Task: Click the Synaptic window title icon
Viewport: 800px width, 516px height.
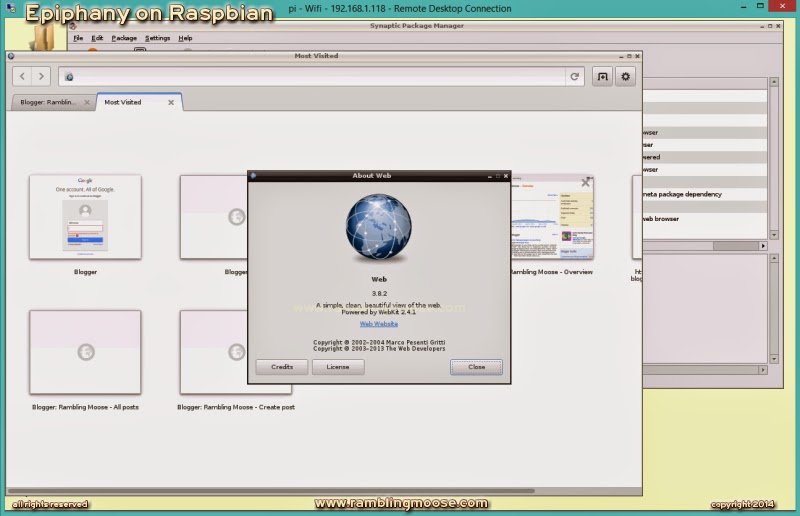Action: coord(73,26)
